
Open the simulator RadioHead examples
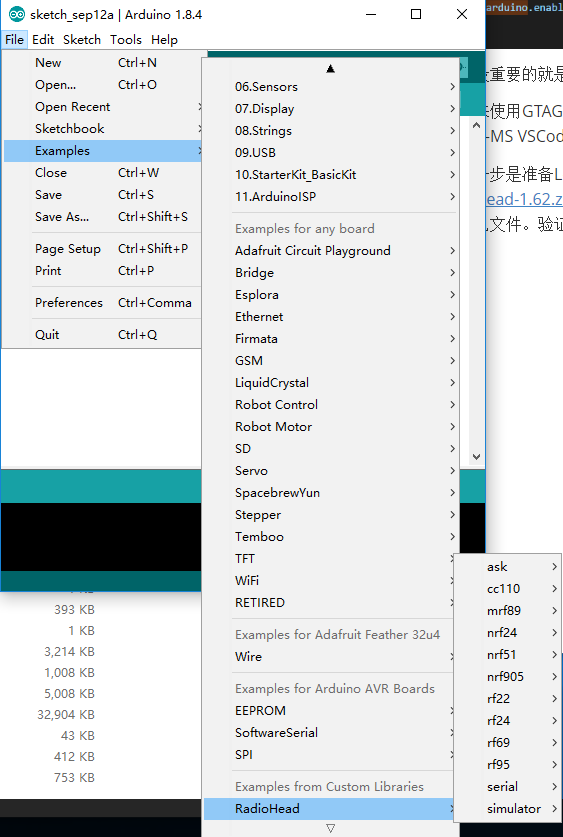coord(508,808)
